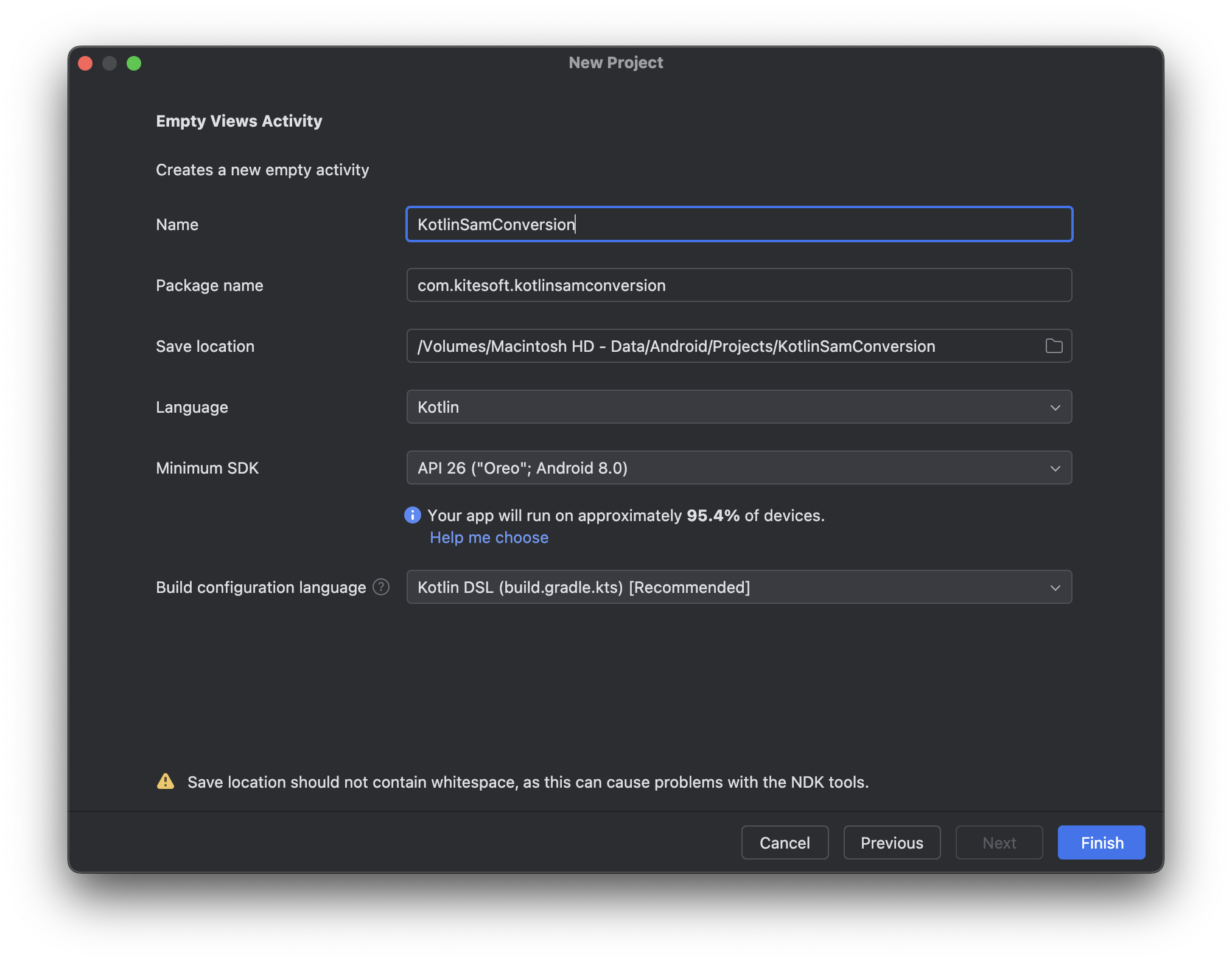Click the browse folder icon in Save location
This screenshot has height=963, width=1232.
(x=1054, y=346)
